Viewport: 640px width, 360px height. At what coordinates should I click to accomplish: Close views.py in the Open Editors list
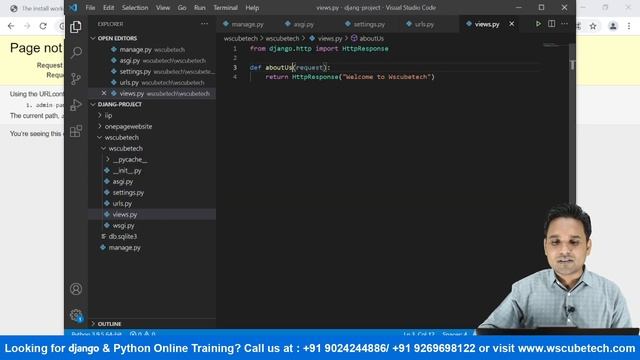tap(104, 93)
